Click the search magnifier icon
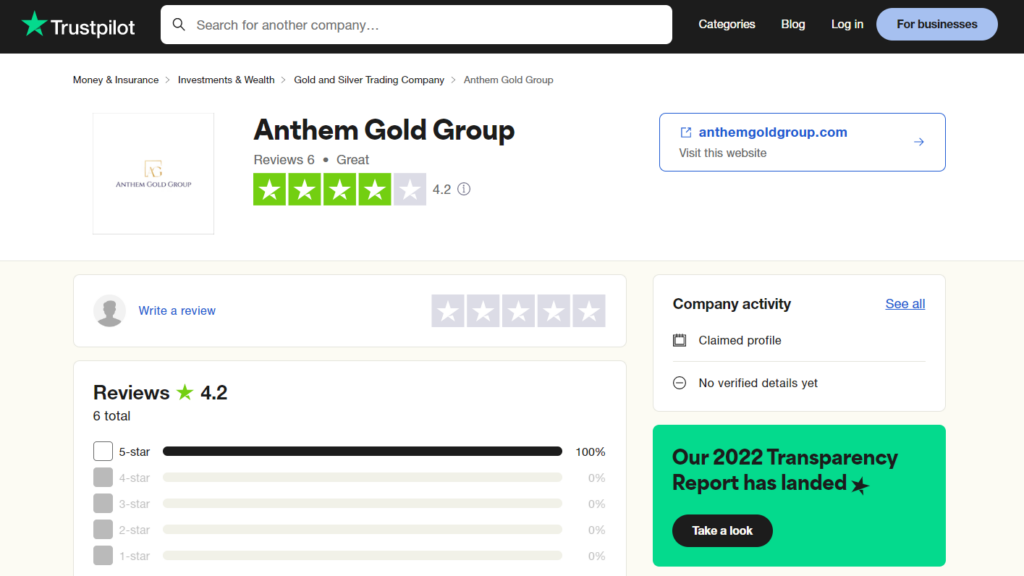The image size is (1024, 576). [178, 25]
